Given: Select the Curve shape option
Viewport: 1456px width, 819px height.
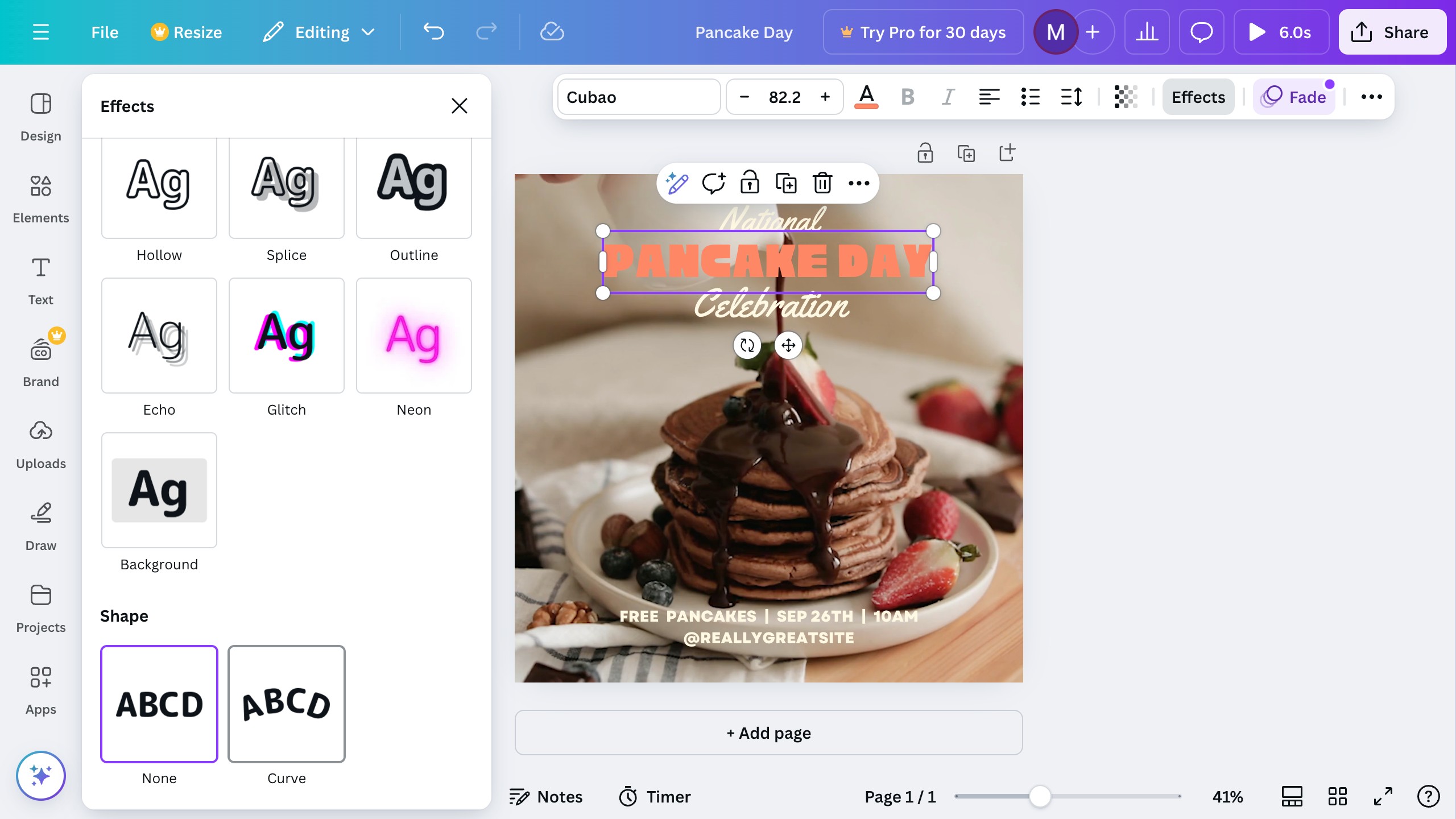Looking at the screenshot, I should pyautogui.click(x=287, y=704).
